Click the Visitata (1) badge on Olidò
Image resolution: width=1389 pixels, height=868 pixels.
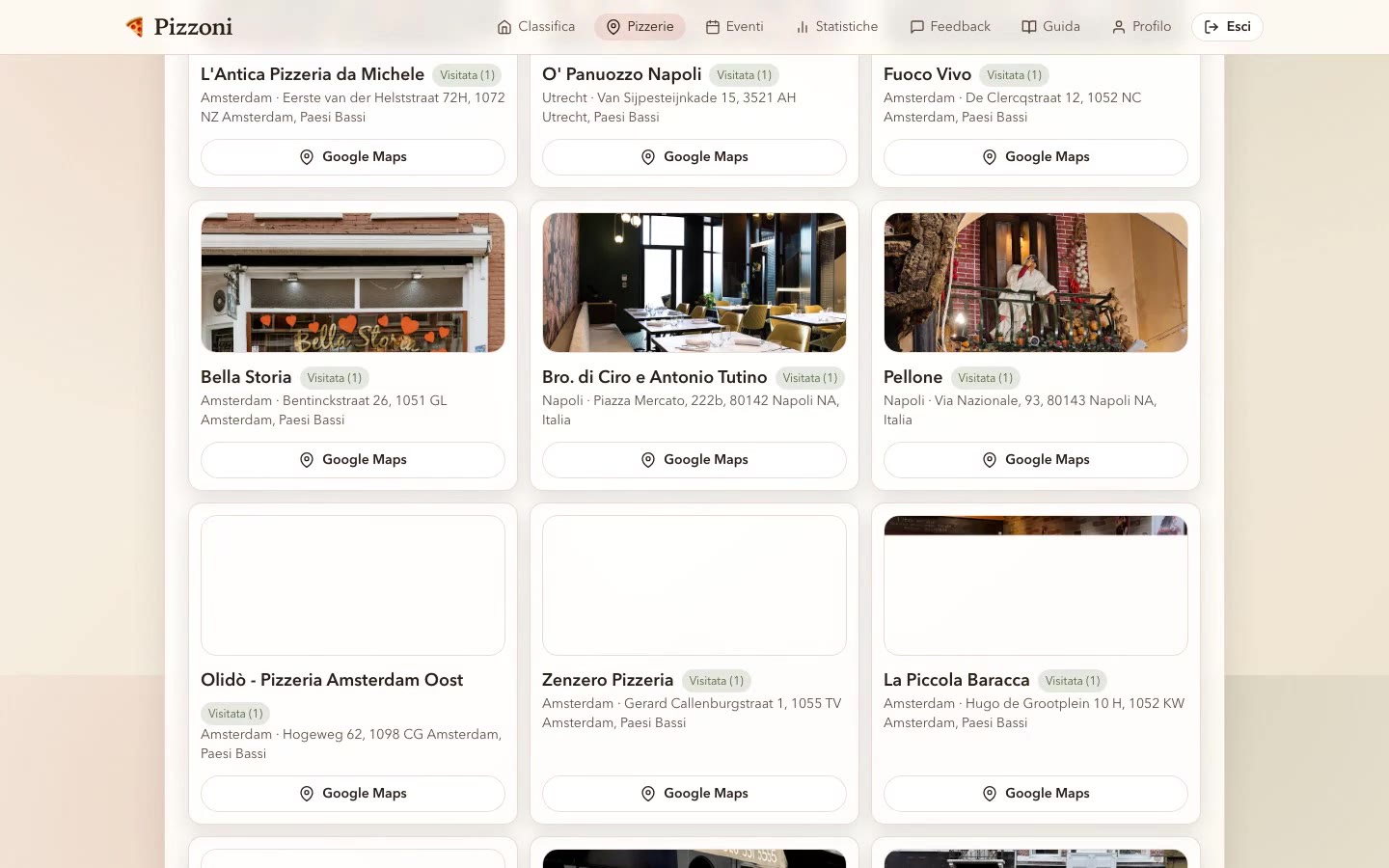[x=235, y=714]
